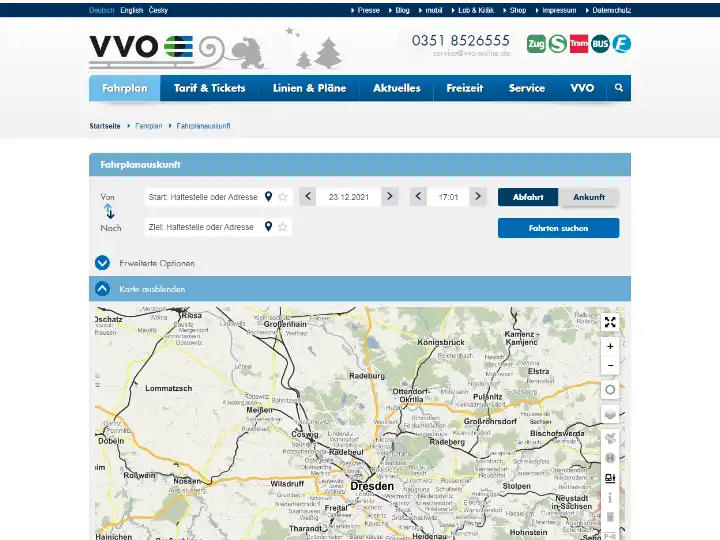Switch language to English
Image resolution: width=720 pixels, height=540 pixels.
tap(132, 10)
